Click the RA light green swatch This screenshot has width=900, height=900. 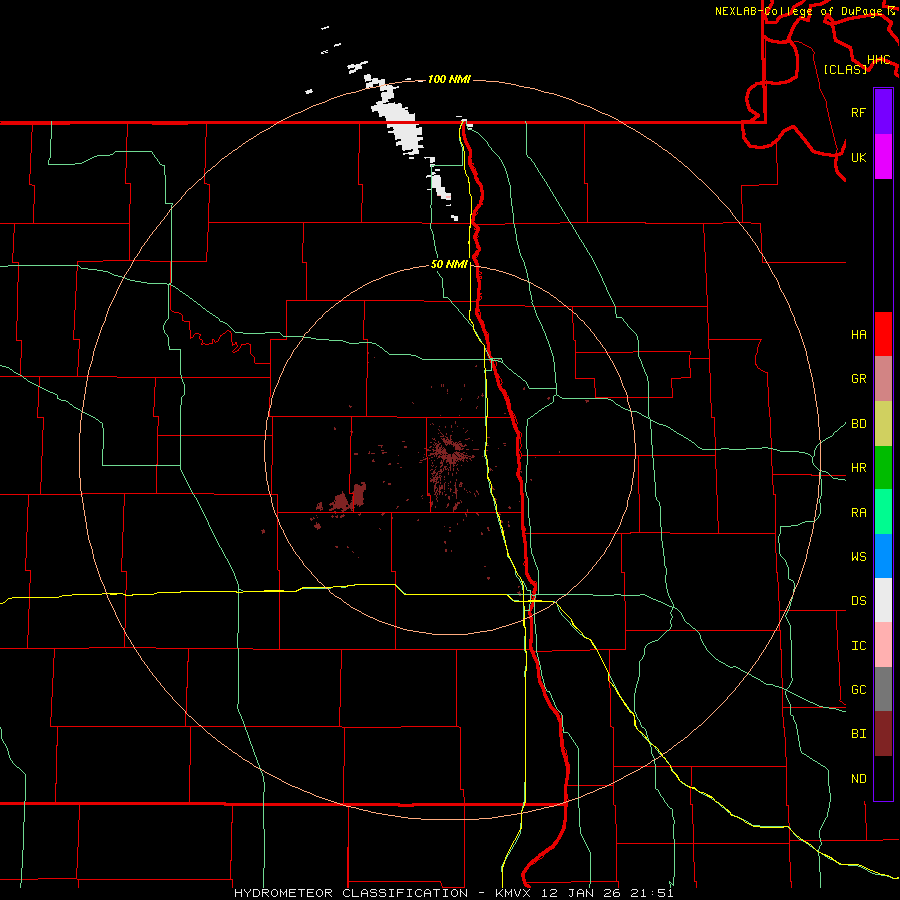pyautogui.click(x=883, y=512)
